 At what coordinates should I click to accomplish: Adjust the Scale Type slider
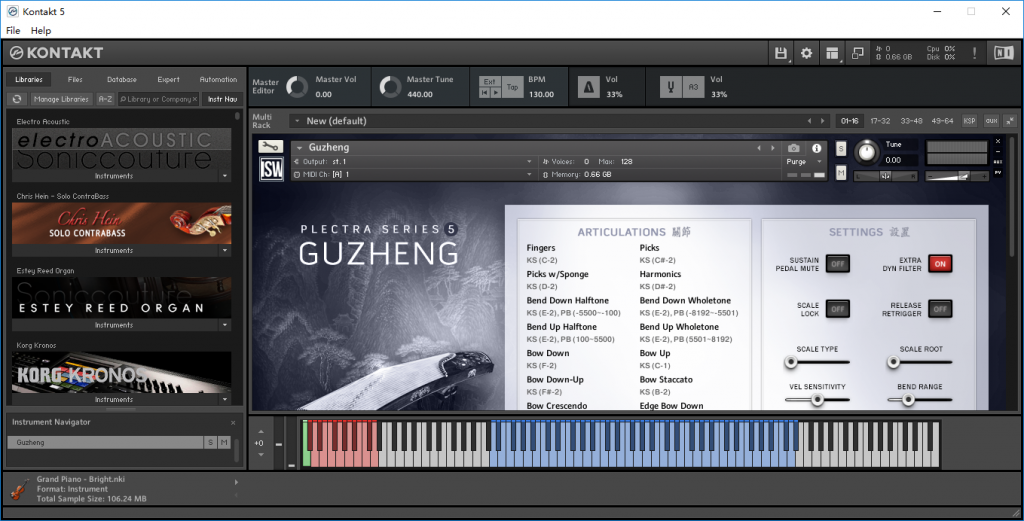click(816, 362)
